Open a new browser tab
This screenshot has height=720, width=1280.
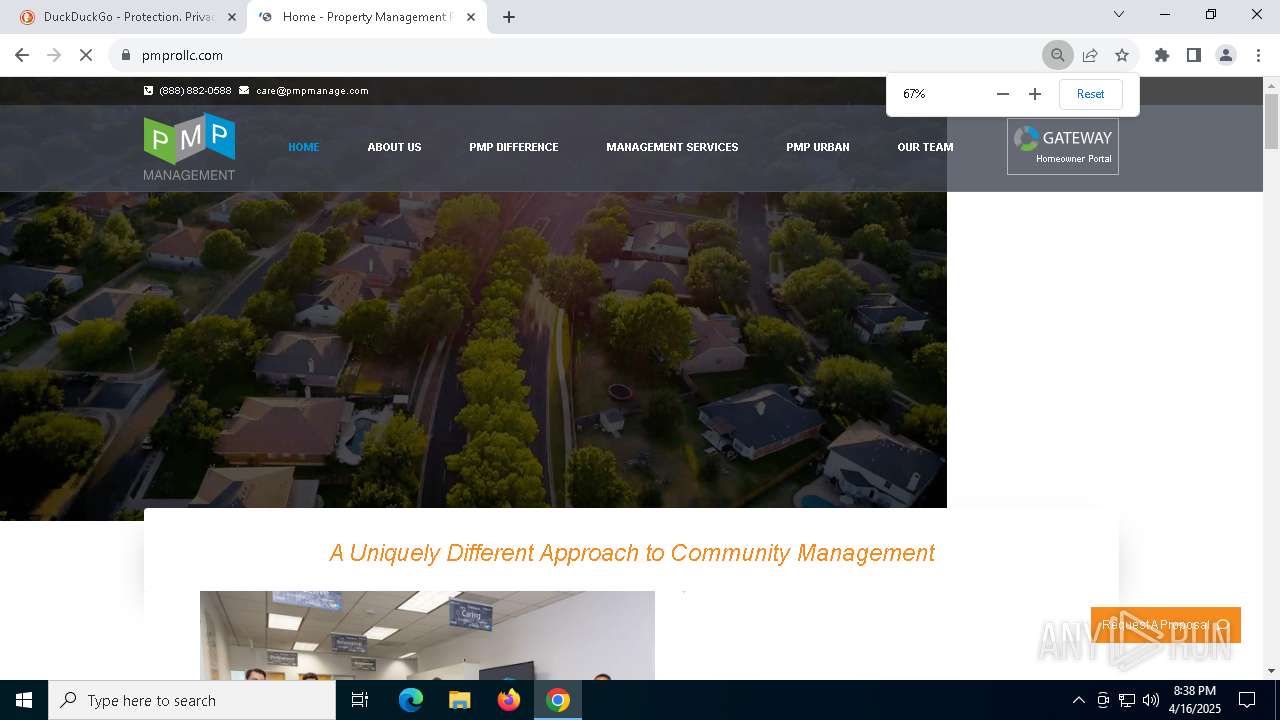(x=509, y=17)
